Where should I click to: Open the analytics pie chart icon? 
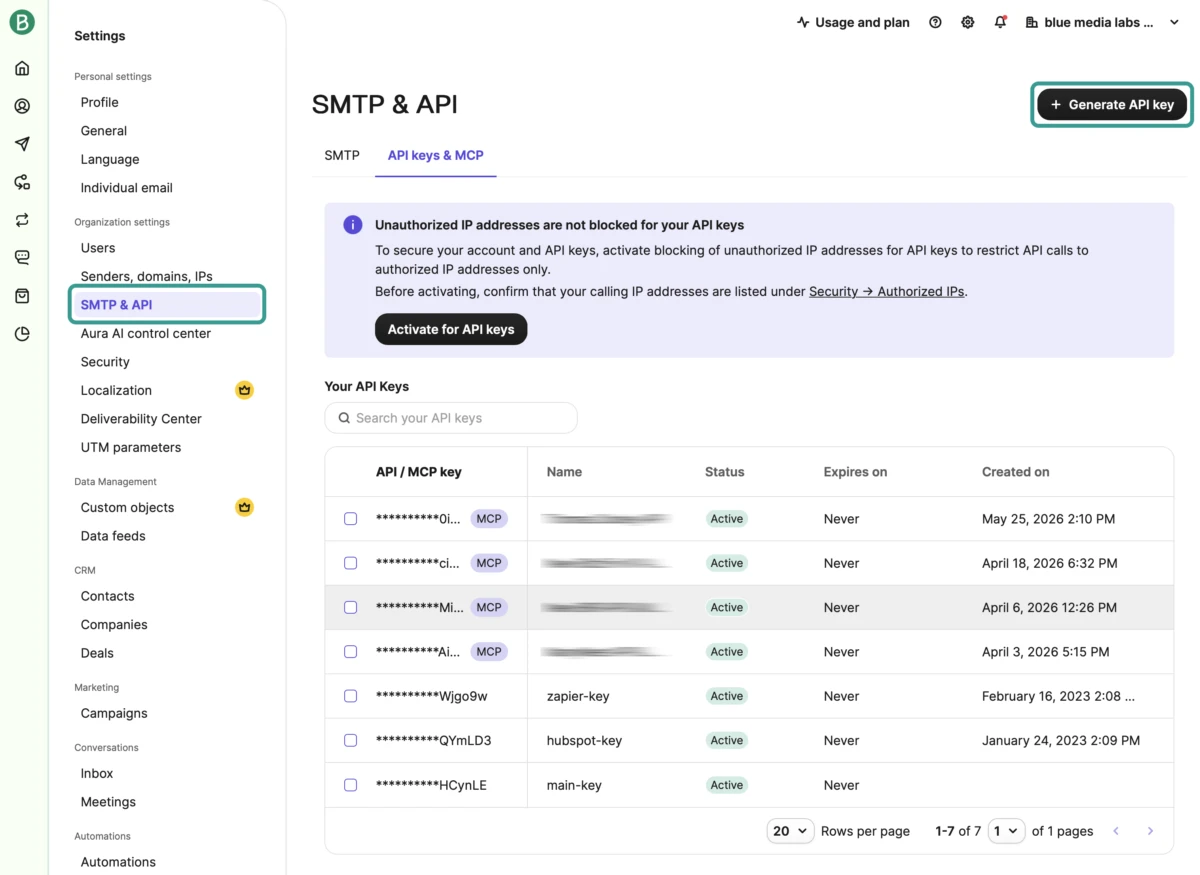pyautogui.click(x=22, y=334)
